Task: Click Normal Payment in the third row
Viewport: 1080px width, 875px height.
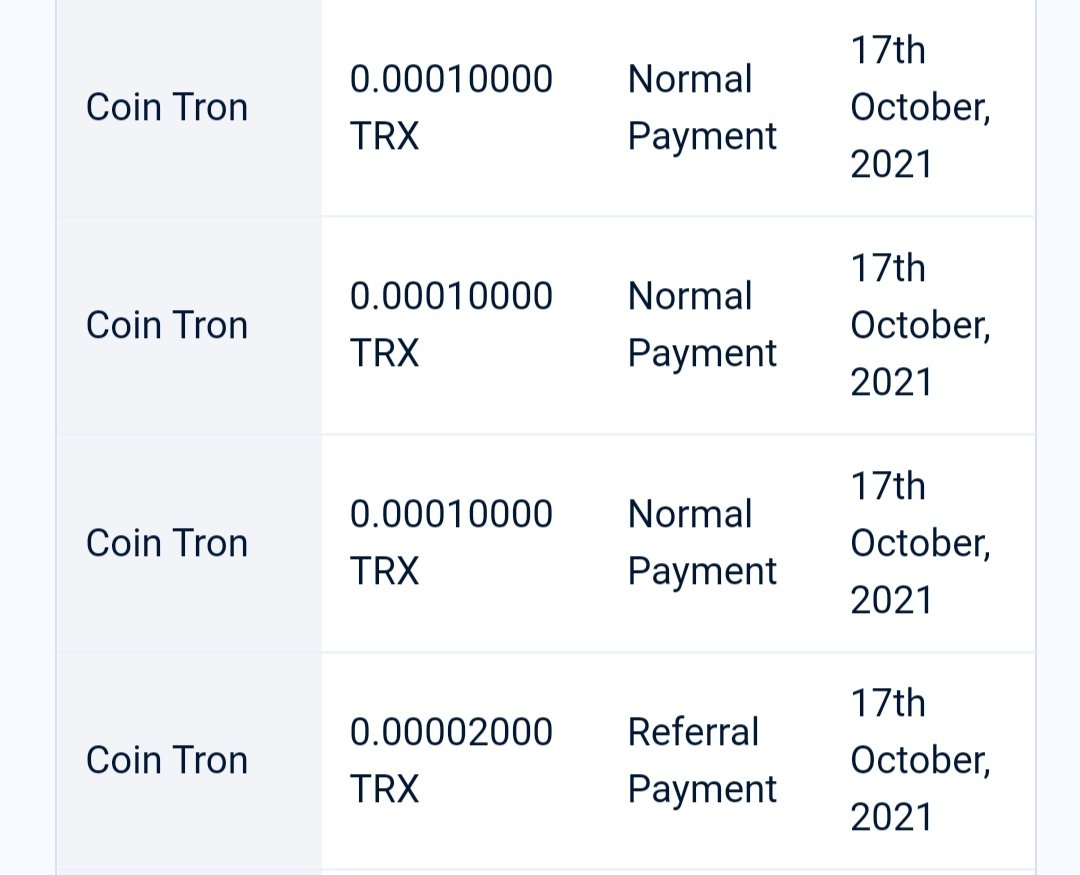Action: 702,543
